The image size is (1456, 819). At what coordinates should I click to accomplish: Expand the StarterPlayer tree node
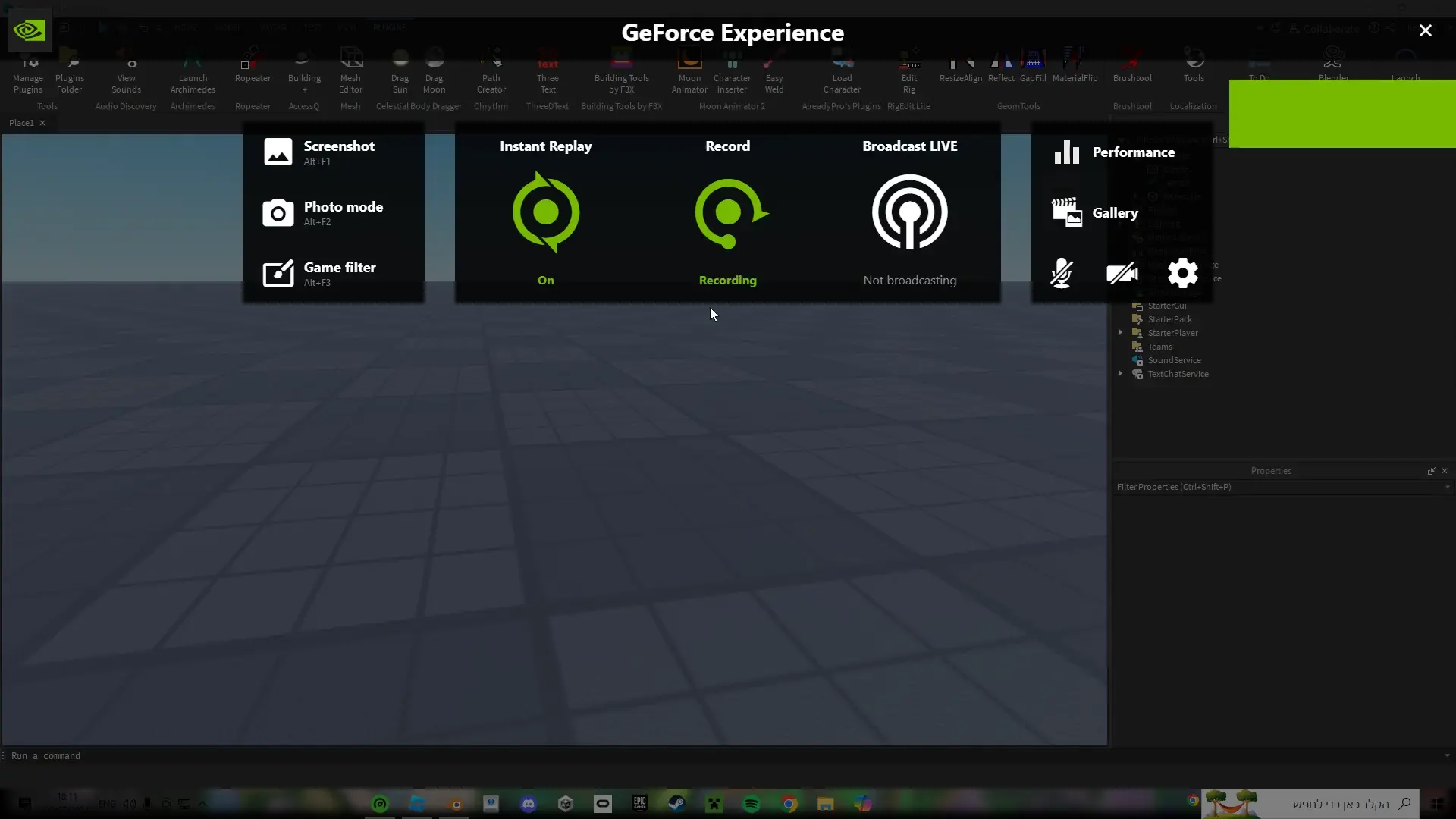tap(1120, 333)
